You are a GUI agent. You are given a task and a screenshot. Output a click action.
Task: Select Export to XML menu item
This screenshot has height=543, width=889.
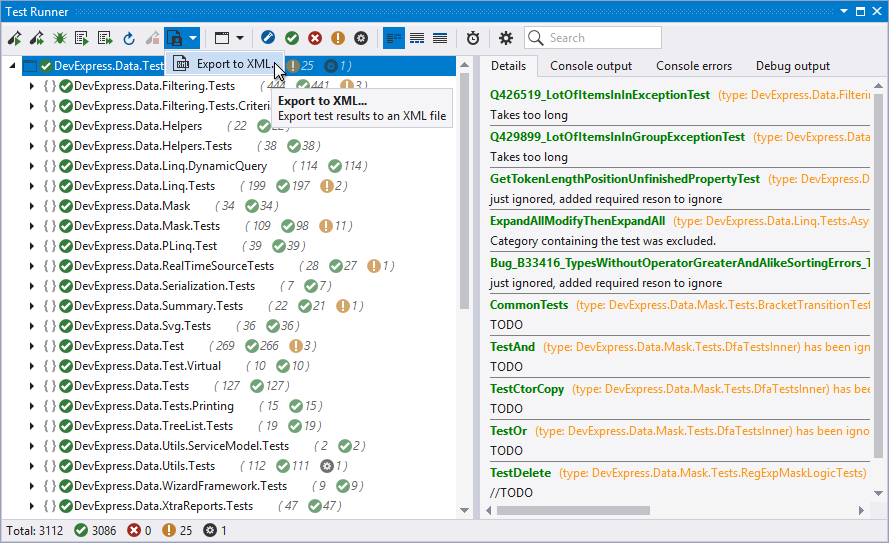(x=233, y=64)
